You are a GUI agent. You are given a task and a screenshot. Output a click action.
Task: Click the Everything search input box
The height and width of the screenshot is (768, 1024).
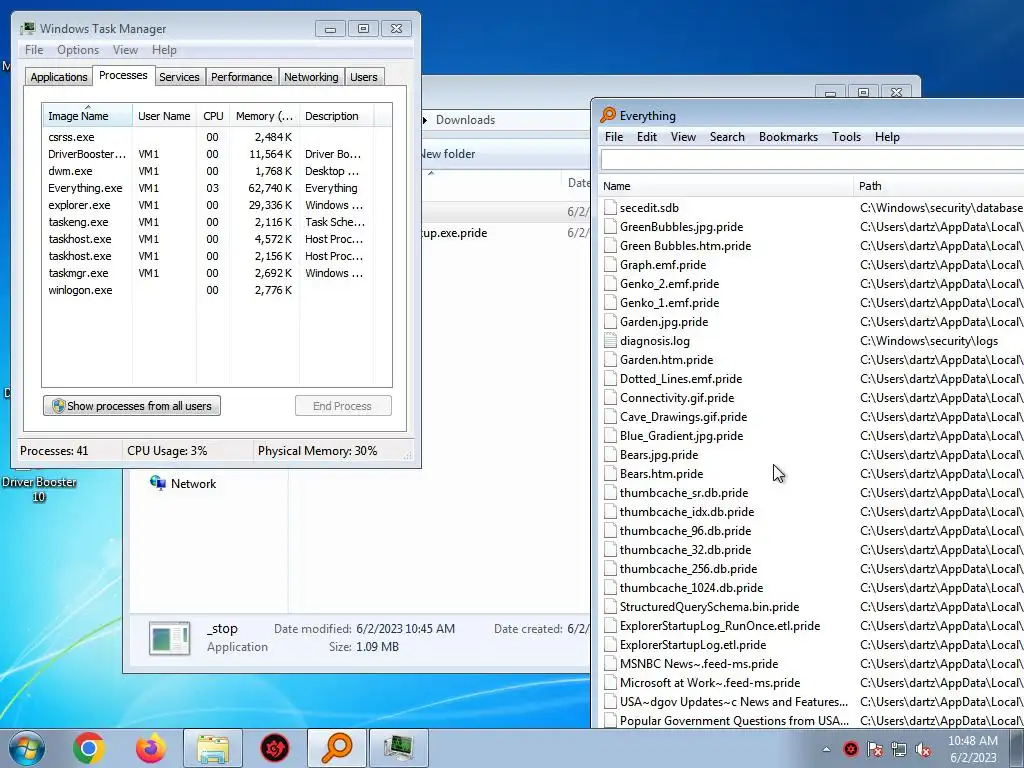[812, 160]
